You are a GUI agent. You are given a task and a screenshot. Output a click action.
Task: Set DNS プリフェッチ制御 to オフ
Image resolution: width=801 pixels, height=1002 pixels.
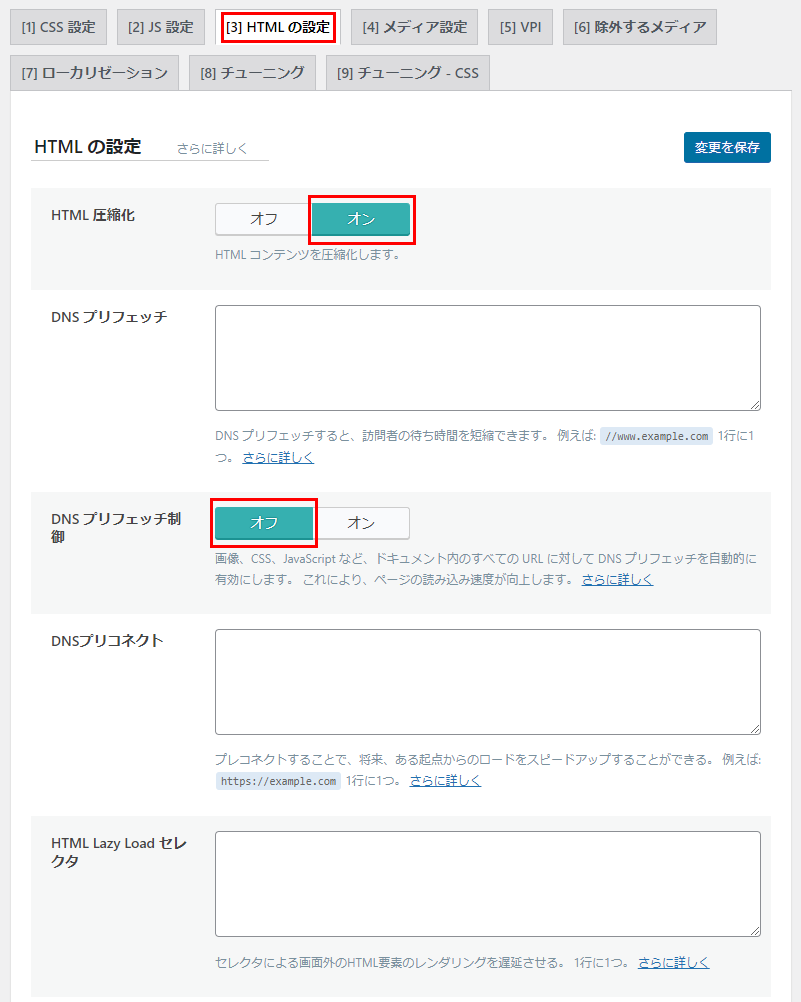tap(264, 523)
